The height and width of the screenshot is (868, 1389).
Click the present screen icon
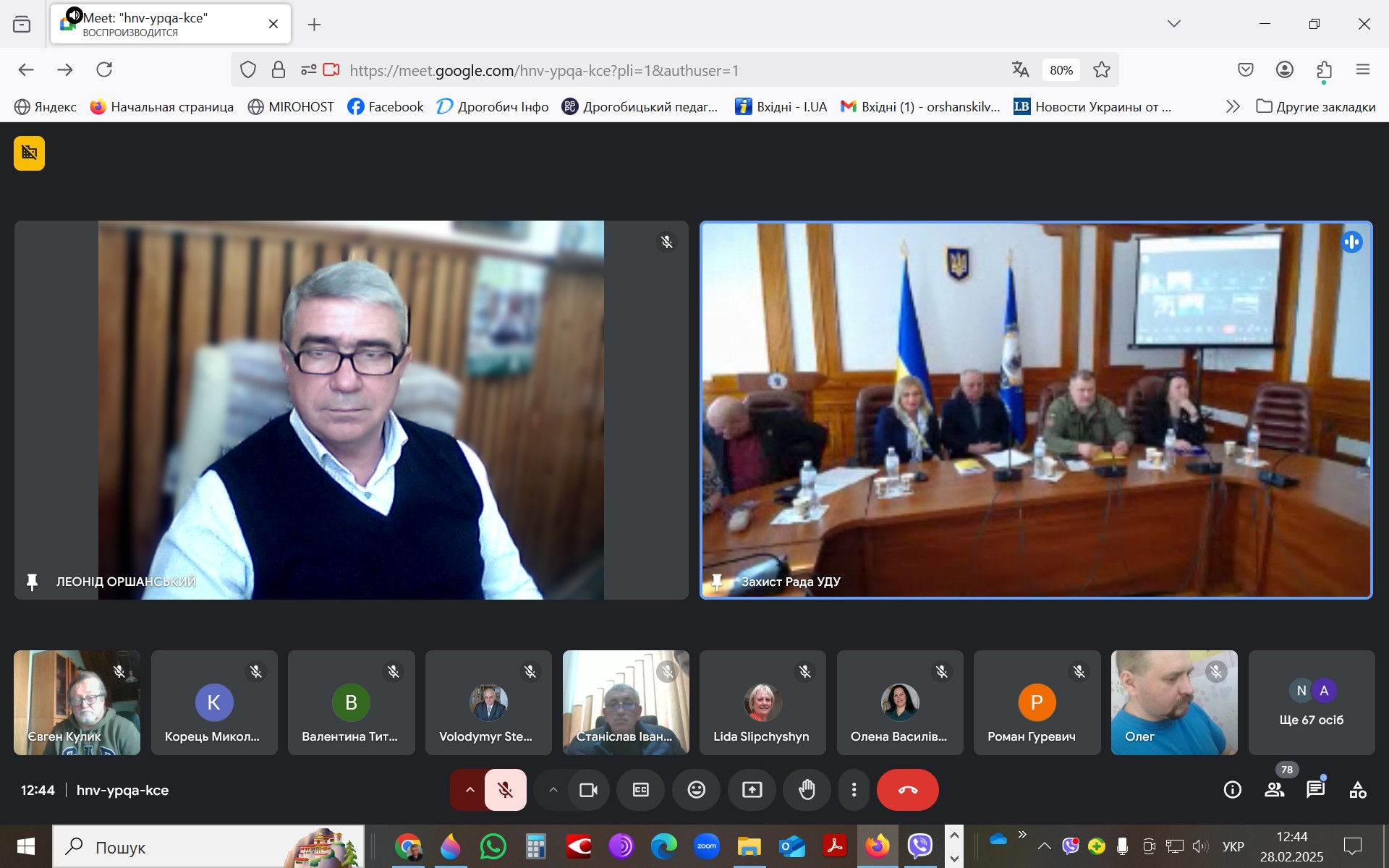(x=752, y=790)
